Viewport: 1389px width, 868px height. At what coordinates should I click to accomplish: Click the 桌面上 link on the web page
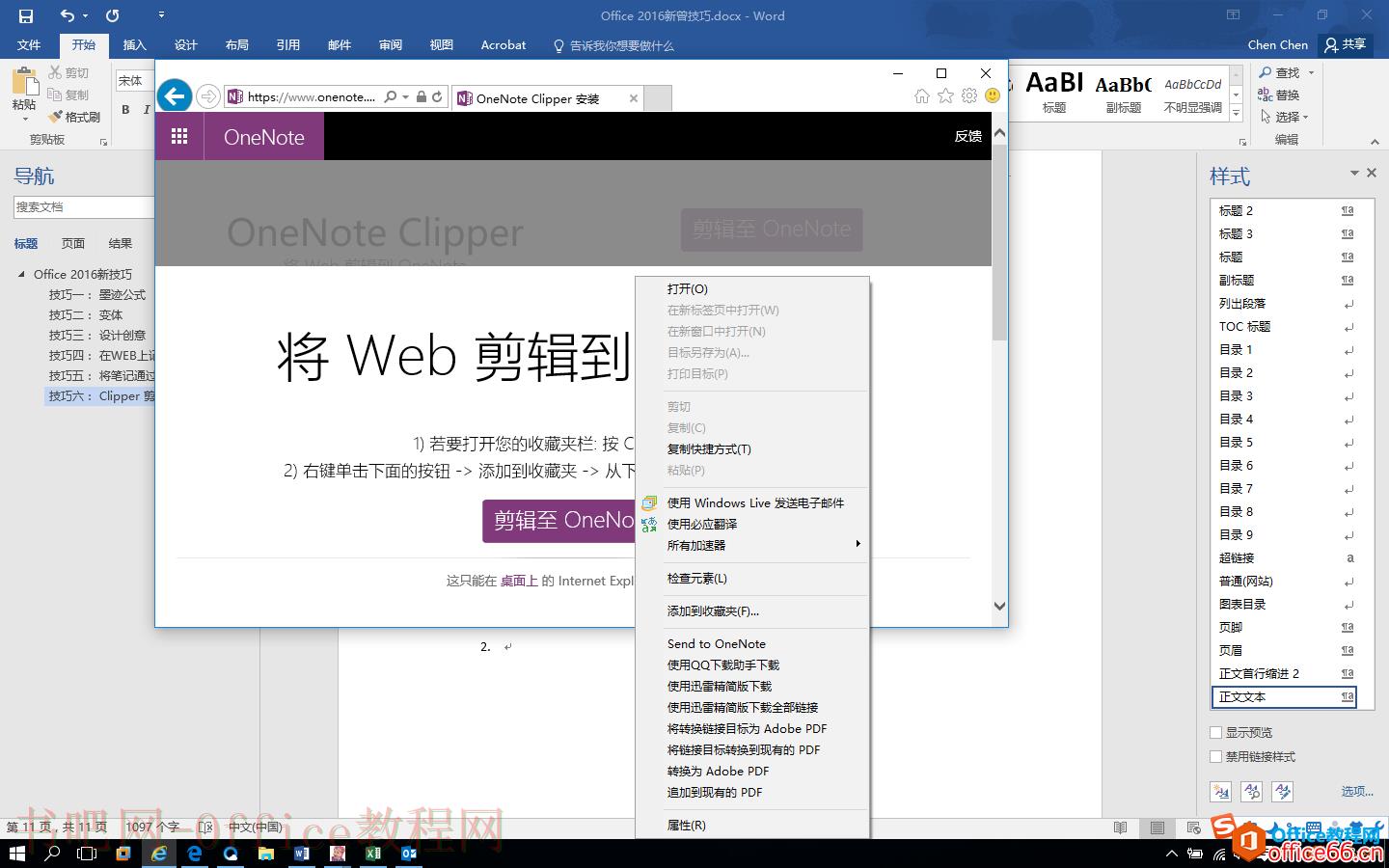519,581
